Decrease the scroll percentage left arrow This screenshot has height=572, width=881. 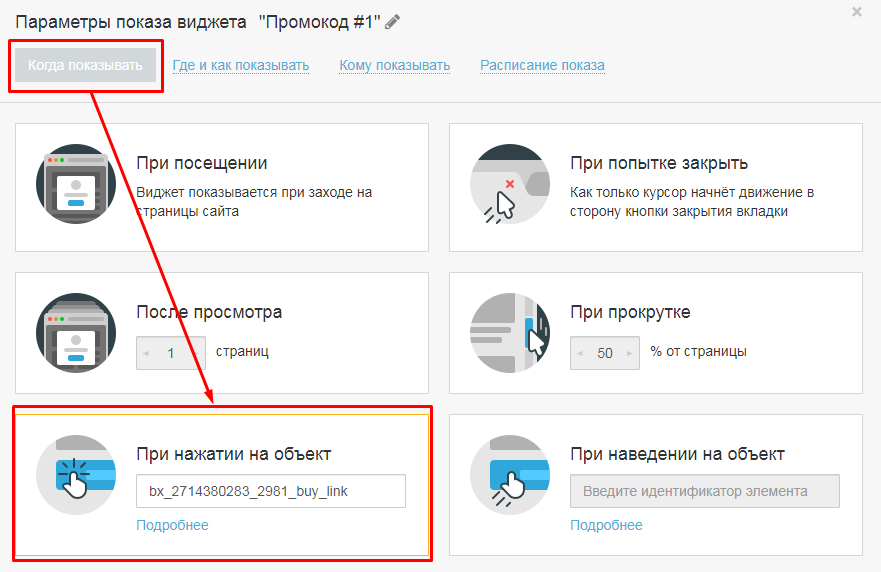580,353
